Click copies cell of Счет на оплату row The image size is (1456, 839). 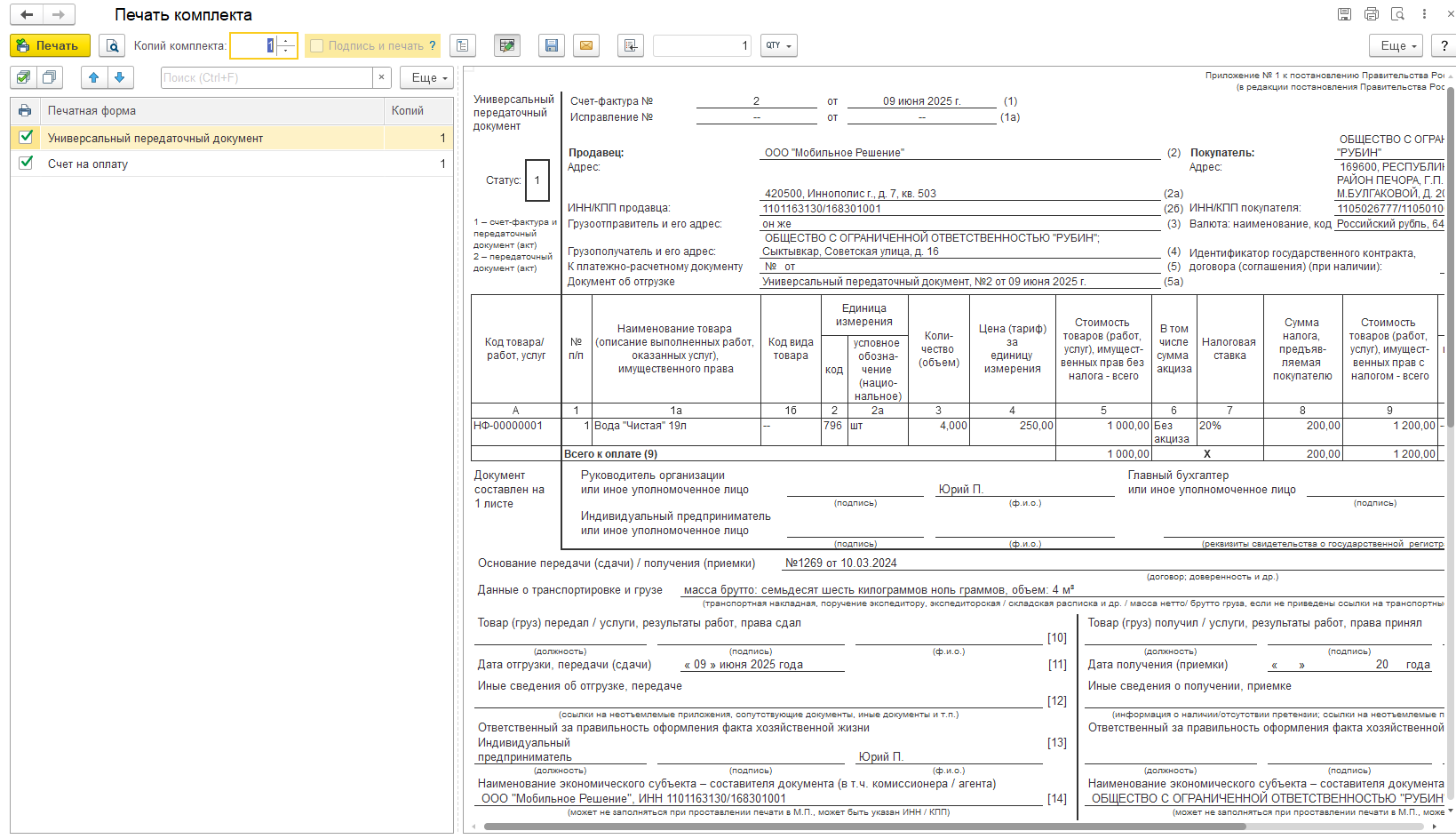(x=418, y=164)
